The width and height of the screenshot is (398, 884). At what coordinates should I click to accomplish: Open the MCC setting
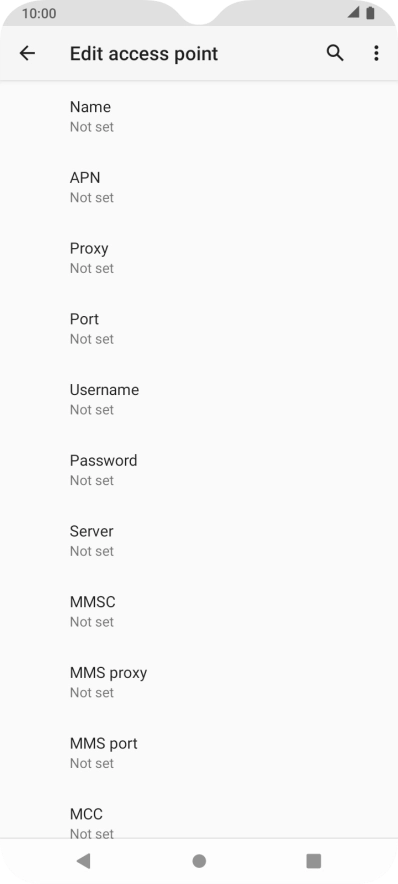click(199, 814)
